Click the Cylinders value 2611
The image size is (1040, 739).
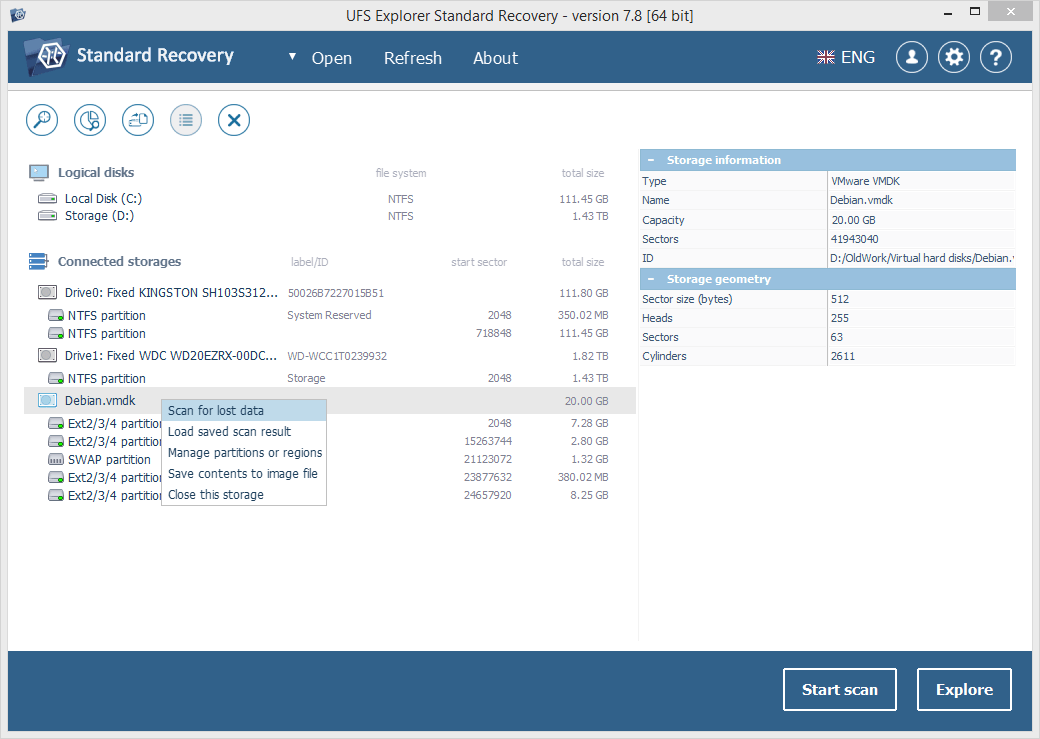click(x=842, y=356)
